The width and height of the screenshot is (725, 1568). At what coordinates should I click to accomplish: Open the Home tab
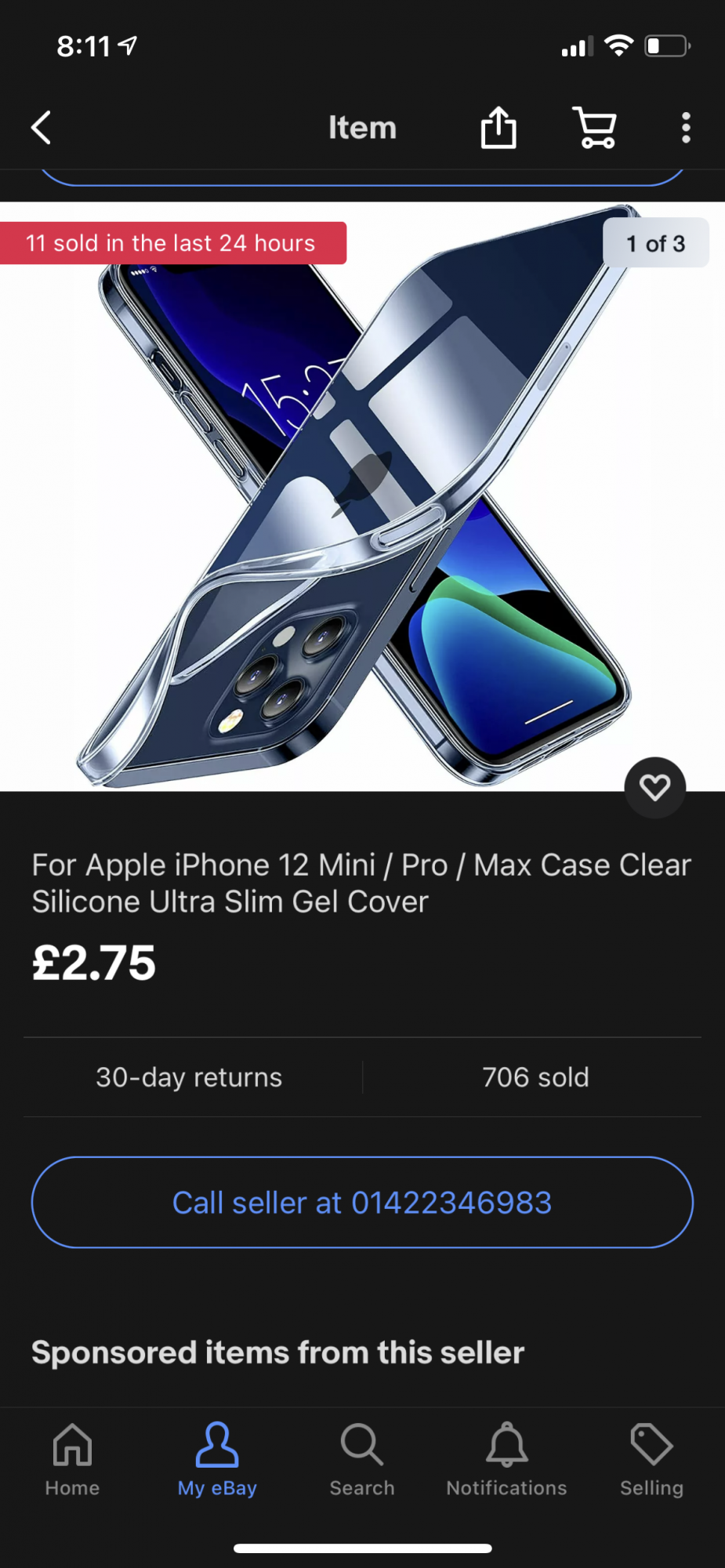pos(72,1460)
